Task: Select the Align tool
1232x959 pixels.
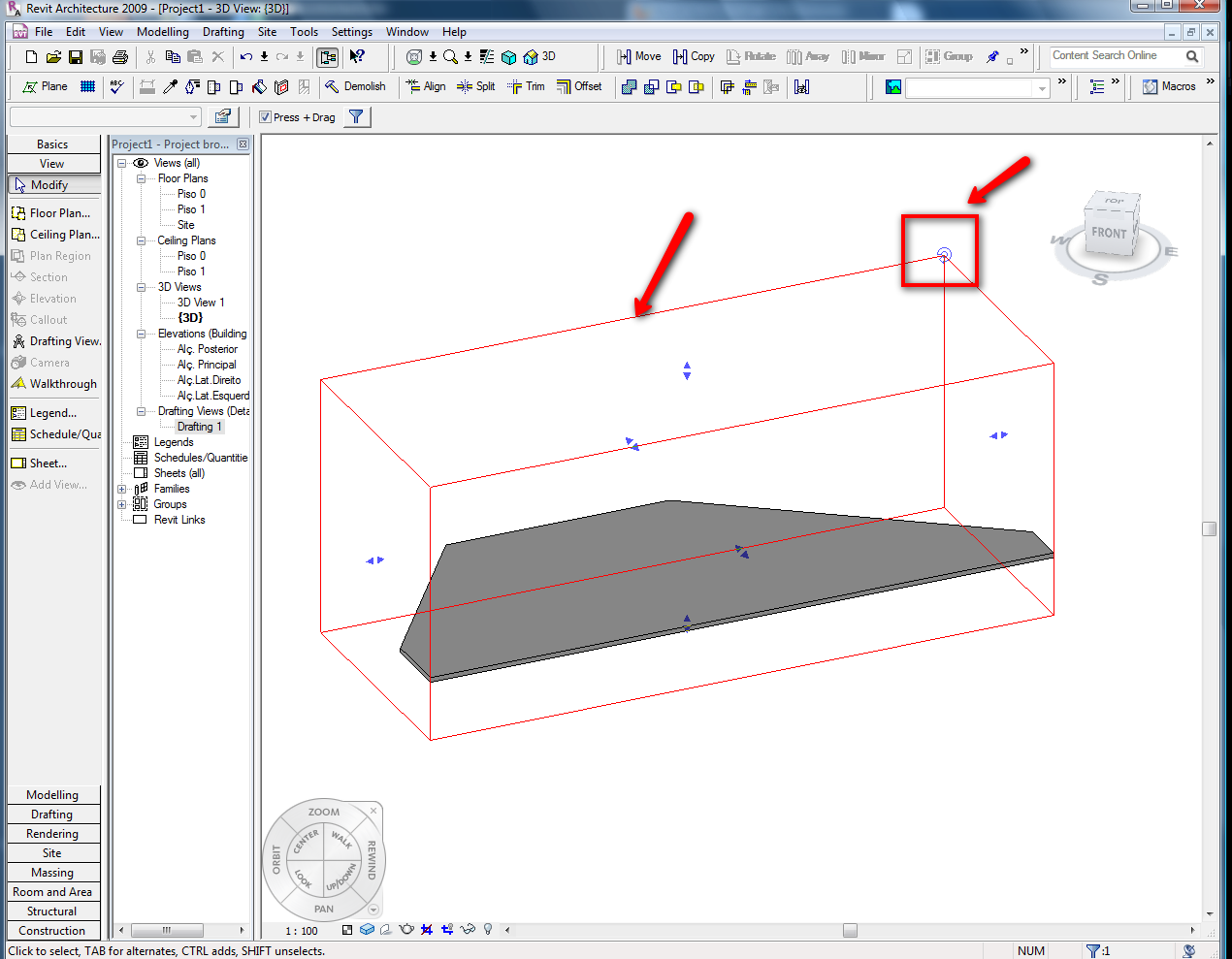Action: 426,87
